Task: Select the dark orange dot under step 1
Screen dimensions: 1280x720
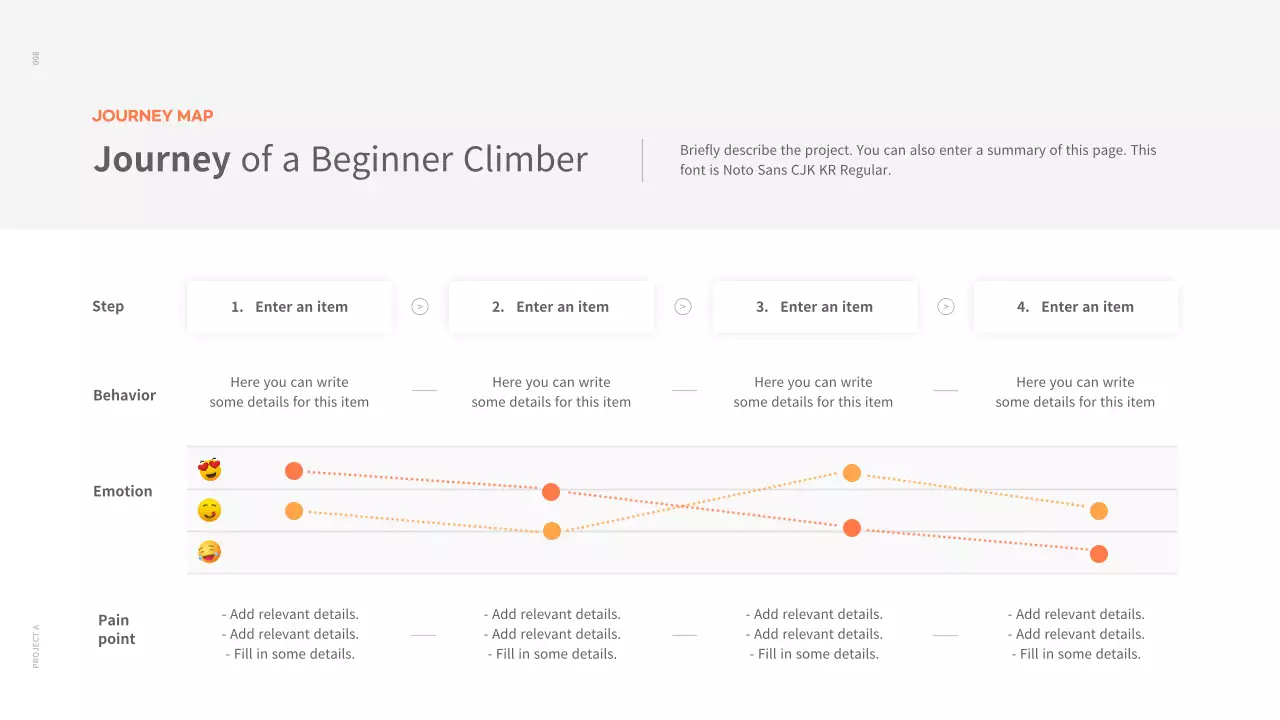Action: point(294,471)
